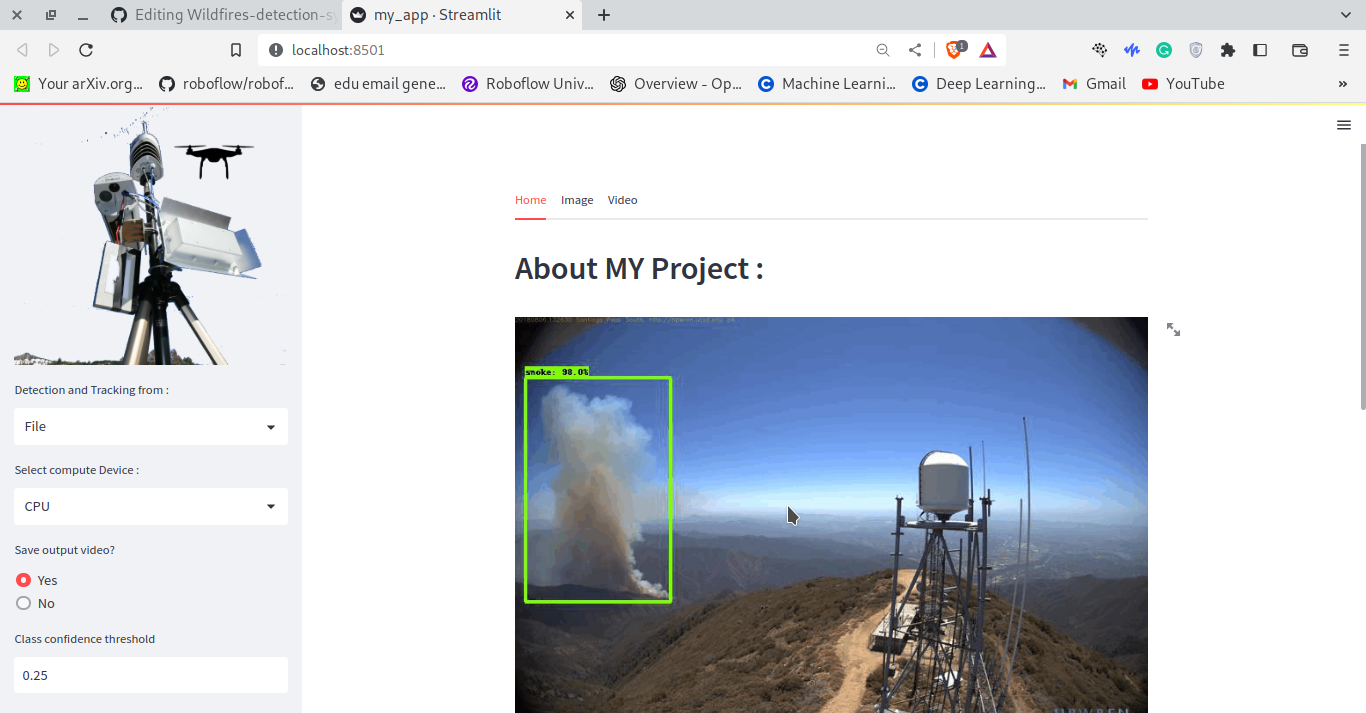Screen dimensions: 1366x713
Task: Open the Gmail bookmark
Action: pyautogui.click(x=1094, y=84)
